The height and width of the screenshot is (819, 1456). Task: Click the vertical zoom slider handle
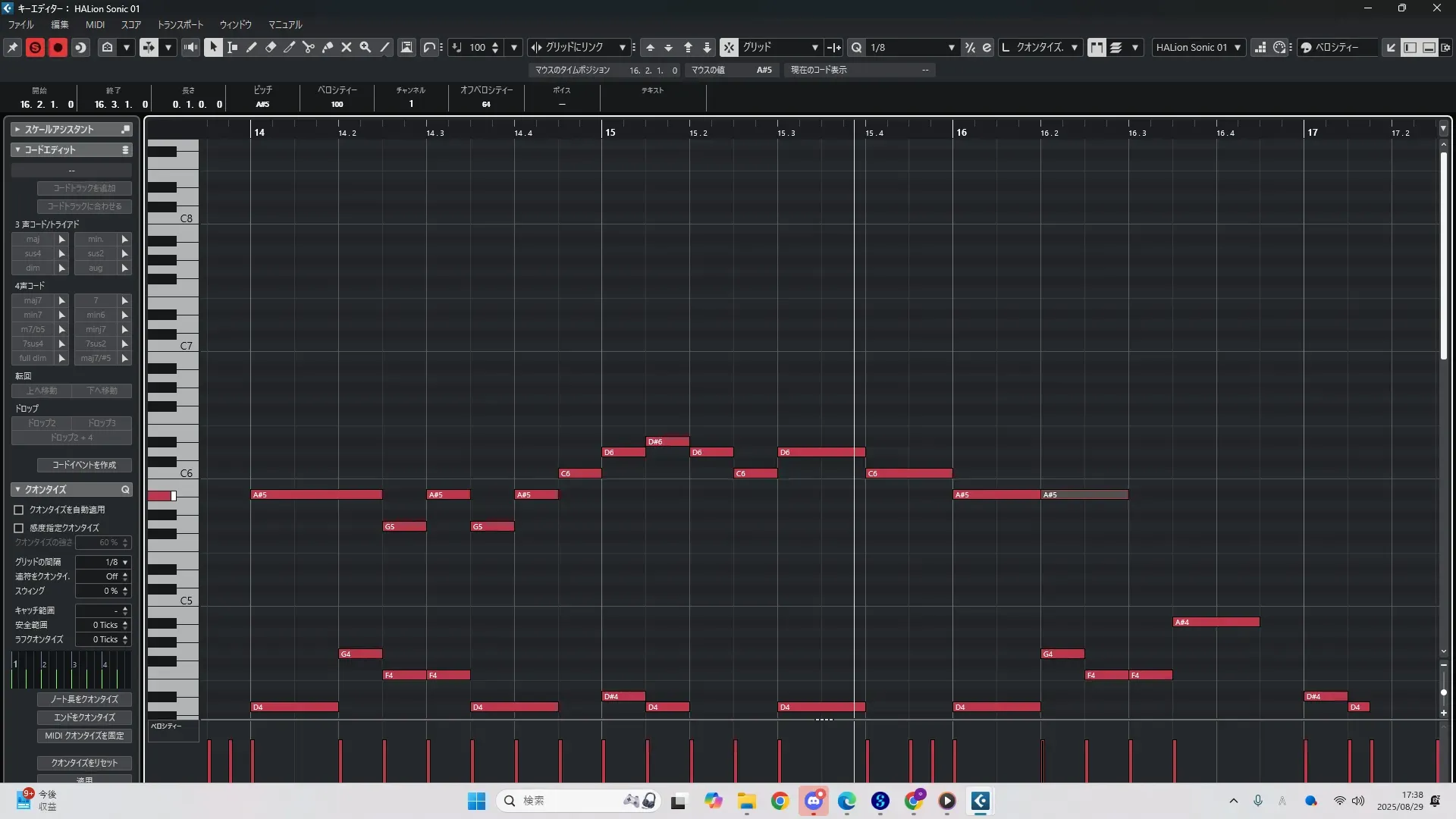pos(1443,692)
